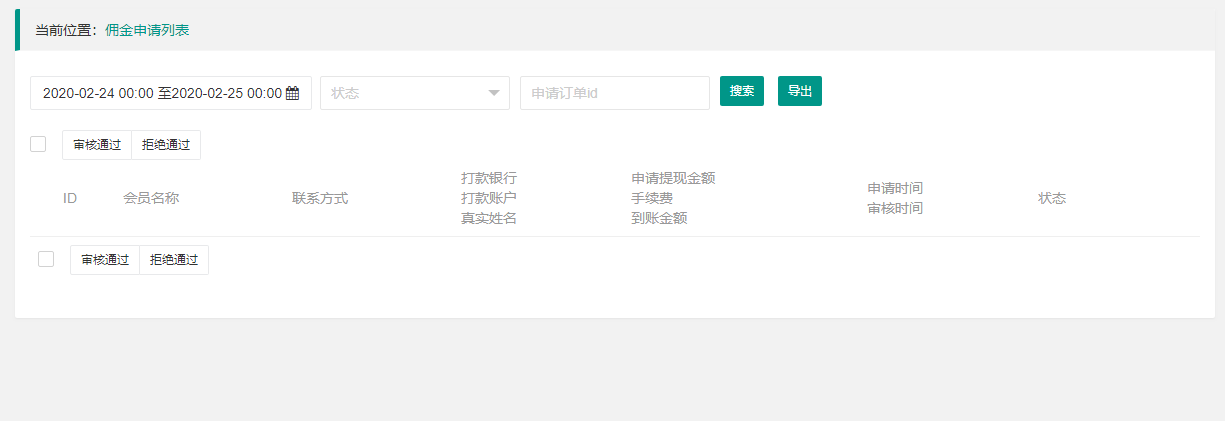
Task: Click the 打款账户 header text
Action: point(489,198)
